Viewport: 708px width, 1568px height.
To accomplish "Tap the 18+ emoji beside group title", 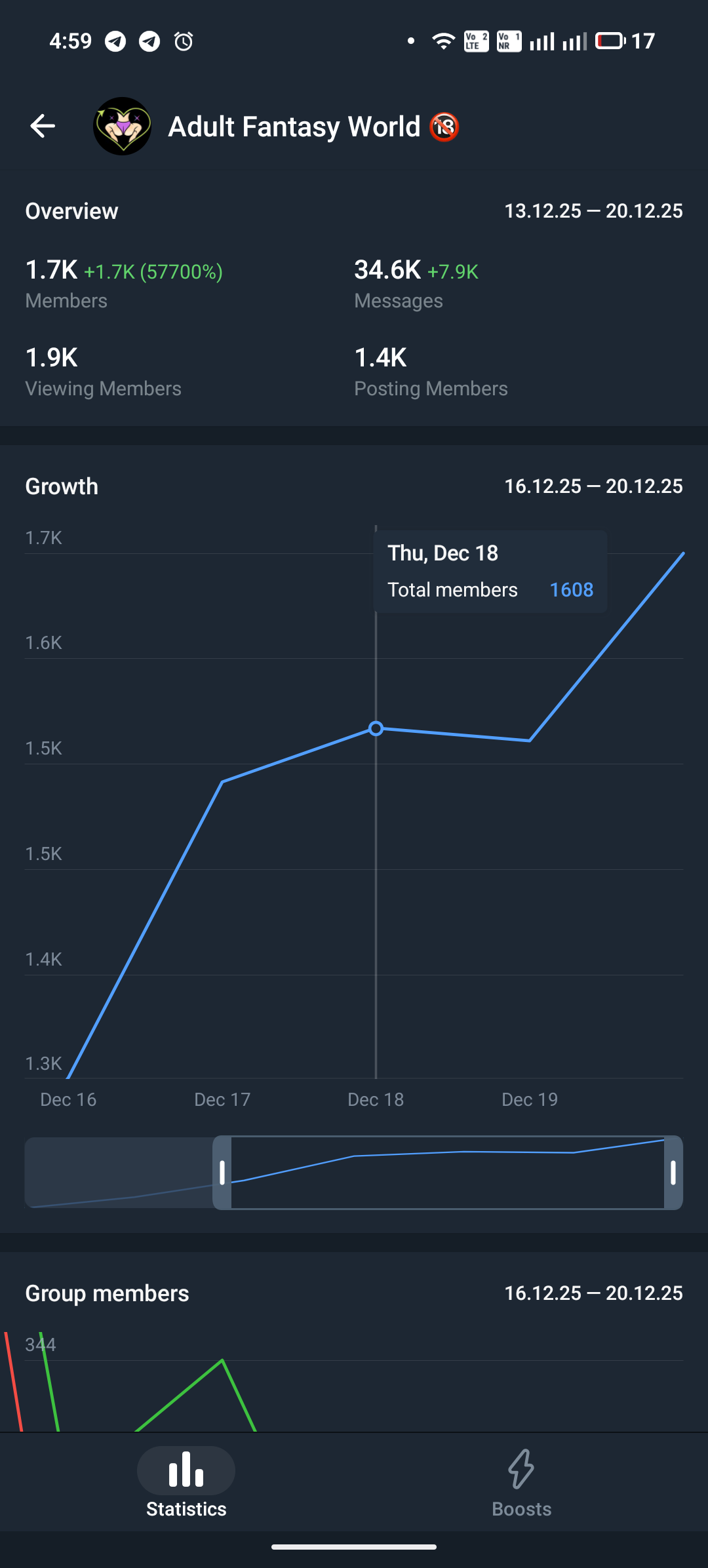I will coord(444,127).
